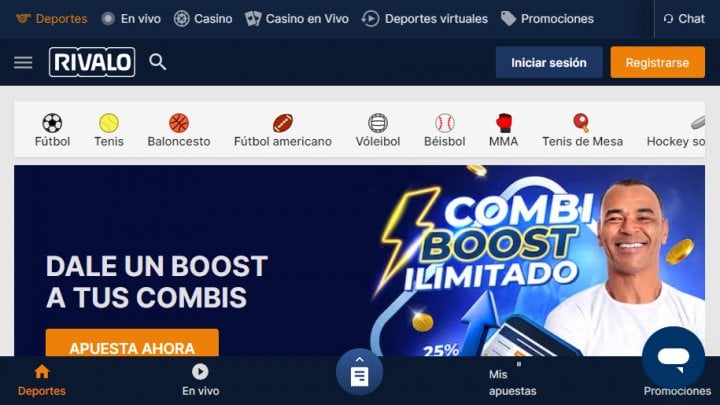Choose the Béisbol icon
This screenshot has height=405, width=720.
pyautogui.click(x=444, y=123)
